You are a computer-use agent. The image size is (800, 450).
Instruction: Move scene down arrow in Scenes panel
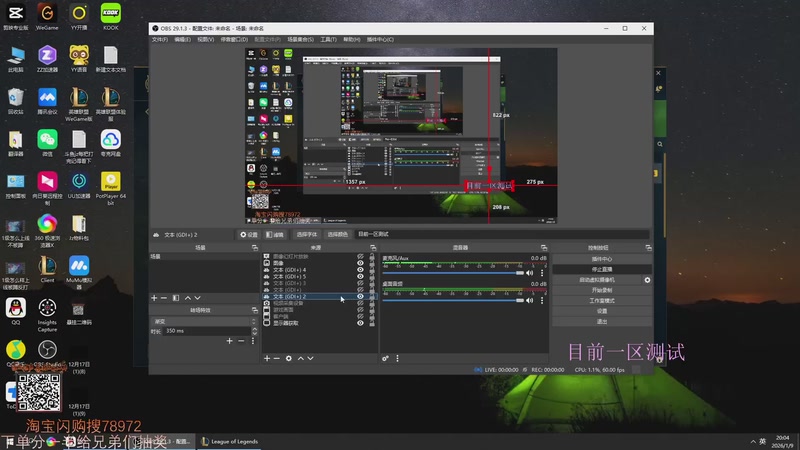click(x=197, y=298)
